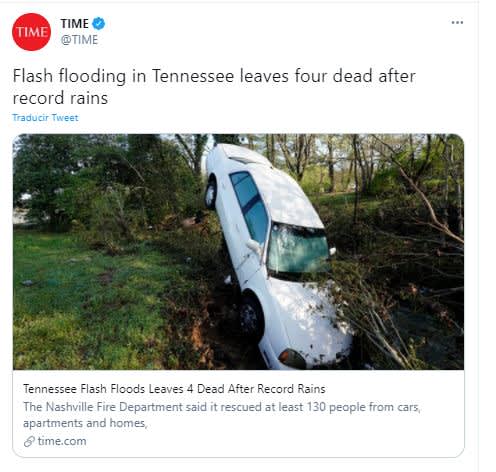This screenshot has width=496, height=472.
Task: Click the 'record rains' tweet line
Action: pyautogui.click(x=60, y=98)
